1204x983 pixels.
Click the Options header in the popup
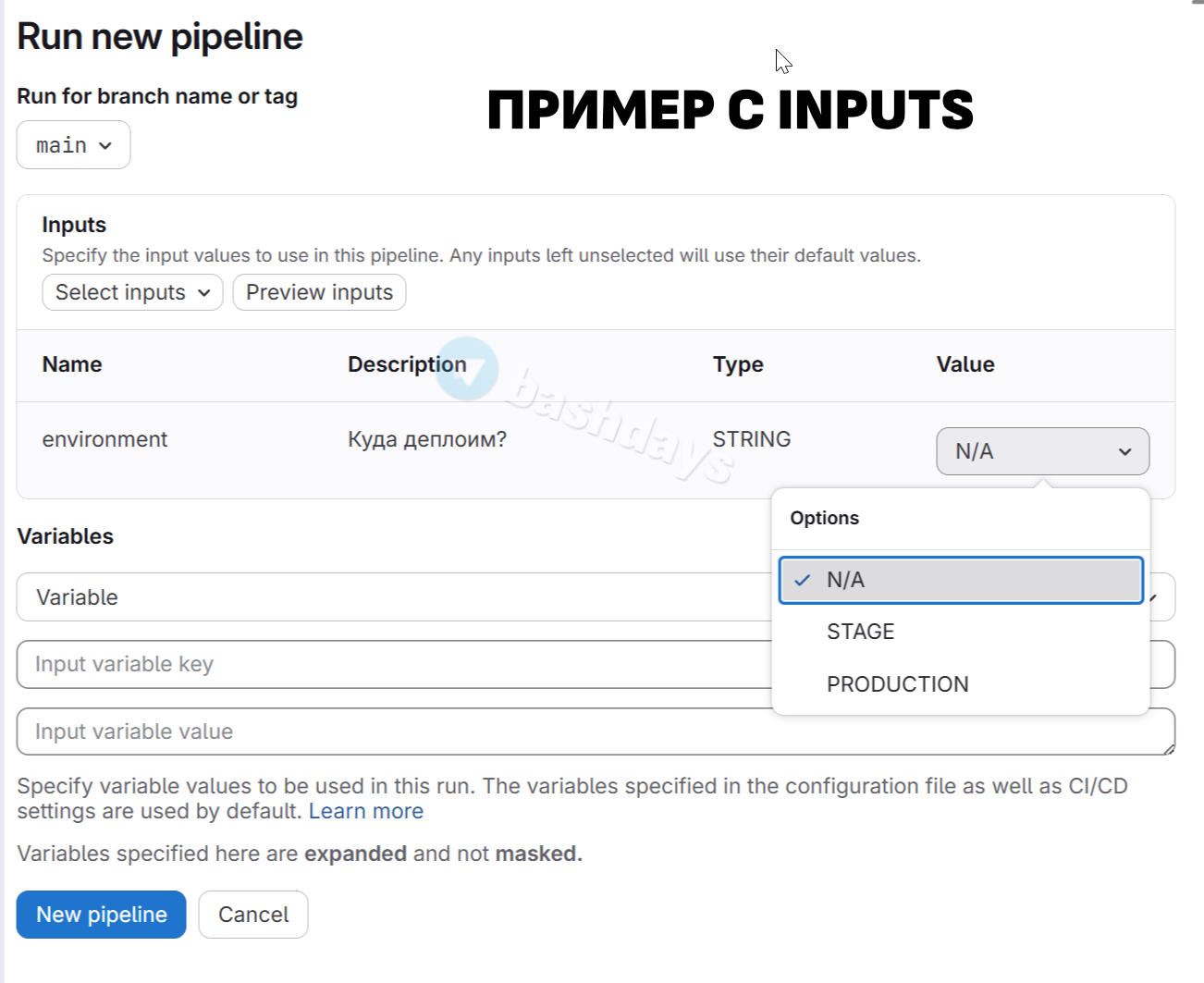(x=824, y=518)
